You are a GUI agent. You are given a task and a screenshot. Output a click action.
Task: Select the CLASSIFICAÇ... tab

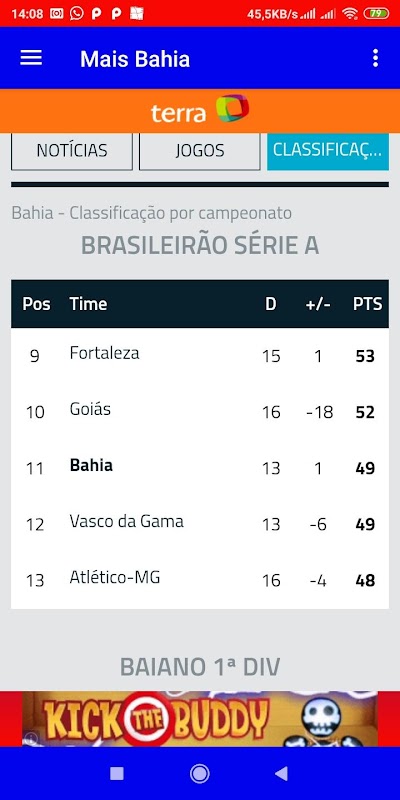(x=328, y=151)
